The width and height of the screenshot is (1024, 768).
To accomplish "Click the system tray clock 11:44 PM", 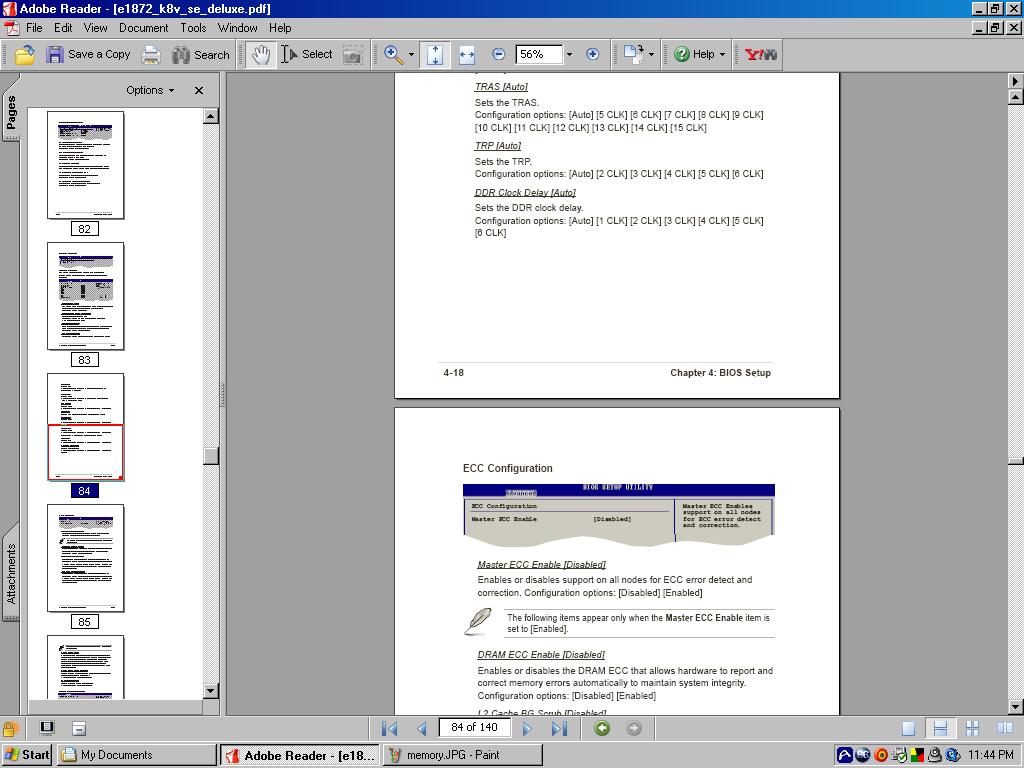I will click(x=991, y=755).
